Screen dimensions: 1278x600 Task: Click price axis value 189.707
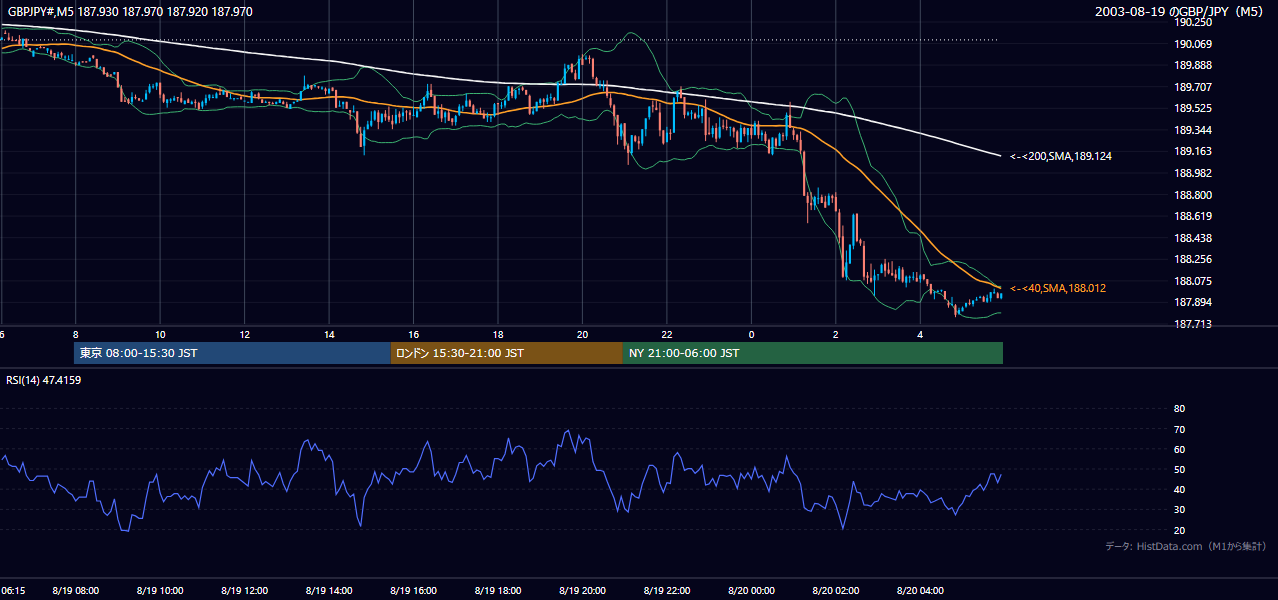point(1193,87)
